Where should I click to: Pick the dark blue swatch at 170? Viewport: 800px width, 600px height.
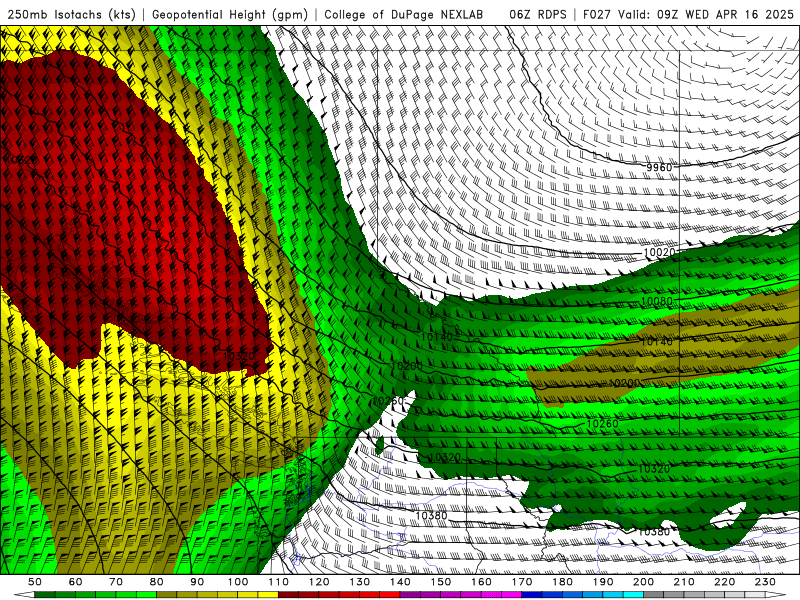(532, 594)
